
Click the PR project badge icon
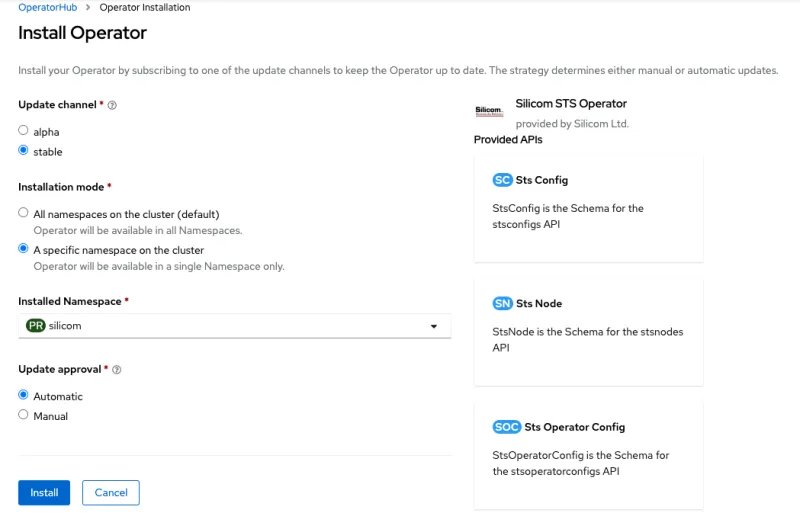(x=36, y=326)
